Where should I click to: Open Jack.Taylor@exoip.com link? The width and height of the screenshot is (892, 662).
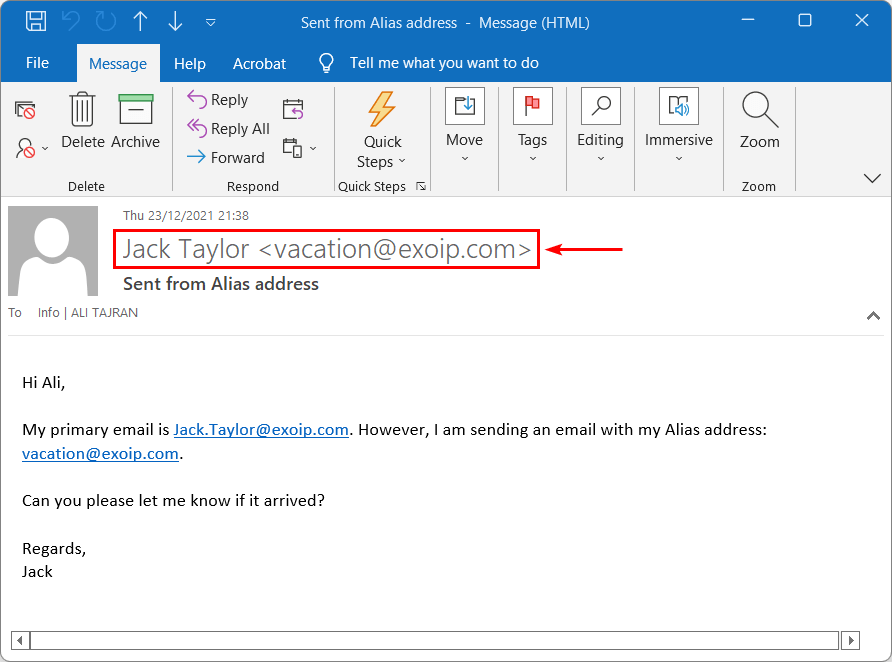(x=261, y=430)
